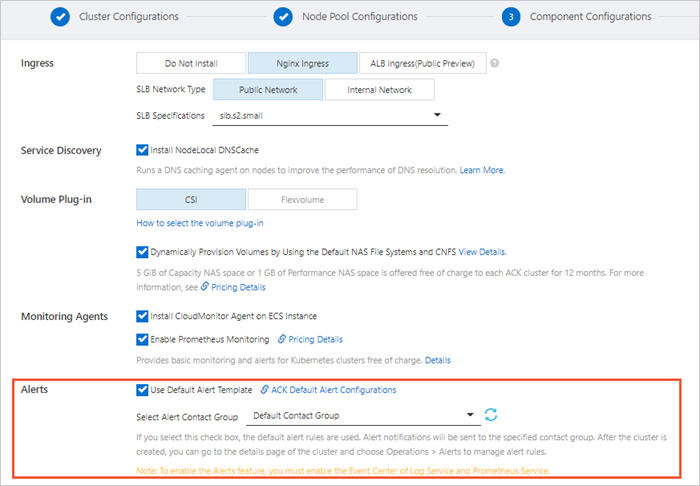Click link icon beside NAS Pricing Details
700x486 pixels.
(x=204, y=287)
